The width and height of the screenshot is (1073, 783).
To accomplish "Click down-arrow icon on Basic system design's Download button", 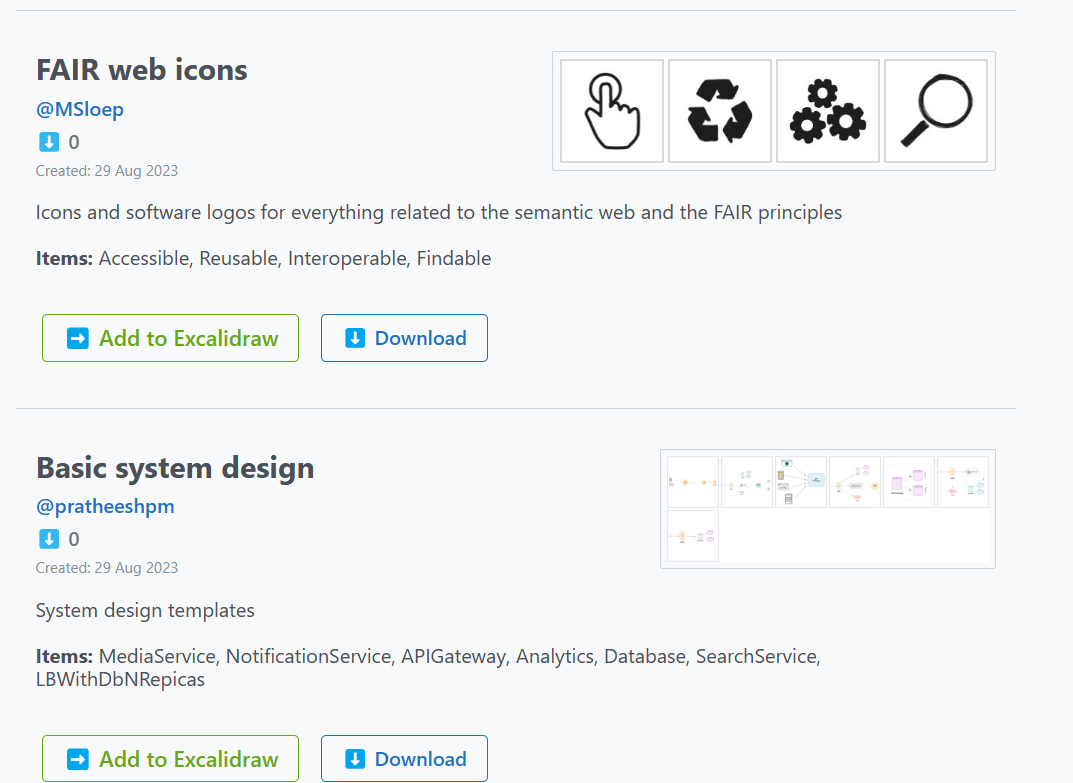I will tap(355, 759).
